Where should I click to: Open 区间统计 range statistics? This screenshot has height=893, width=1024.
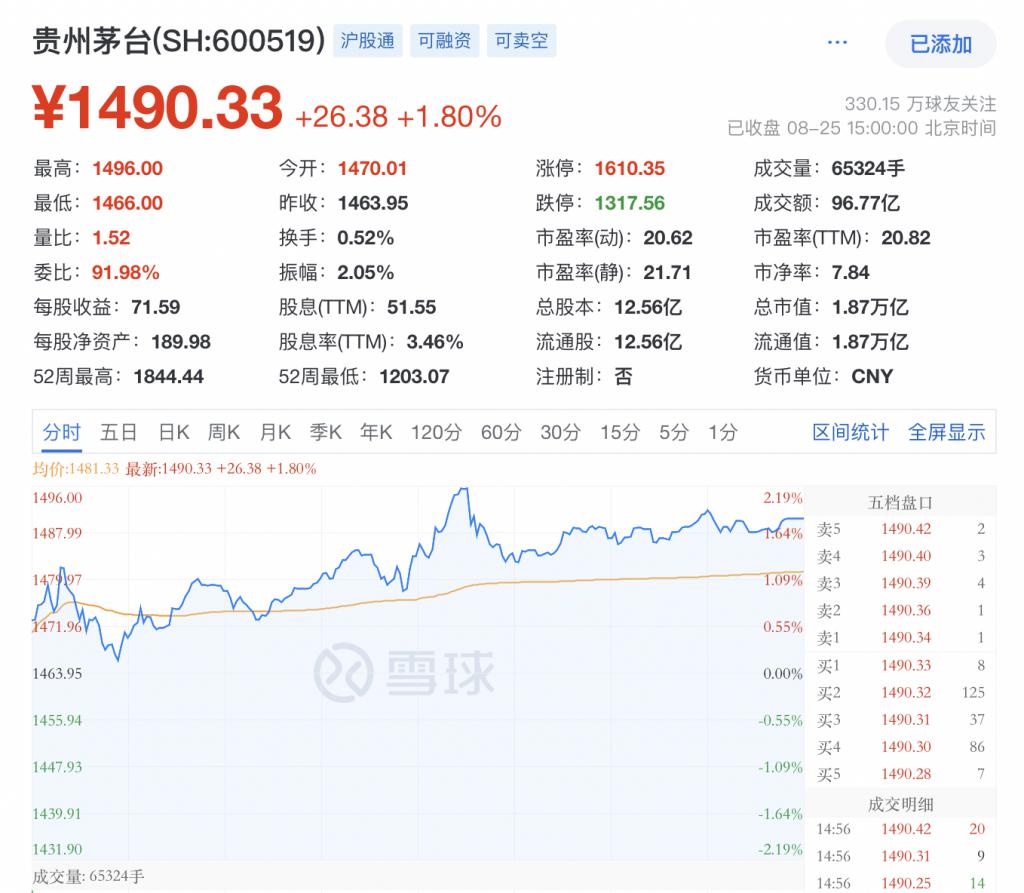(850, 432)
